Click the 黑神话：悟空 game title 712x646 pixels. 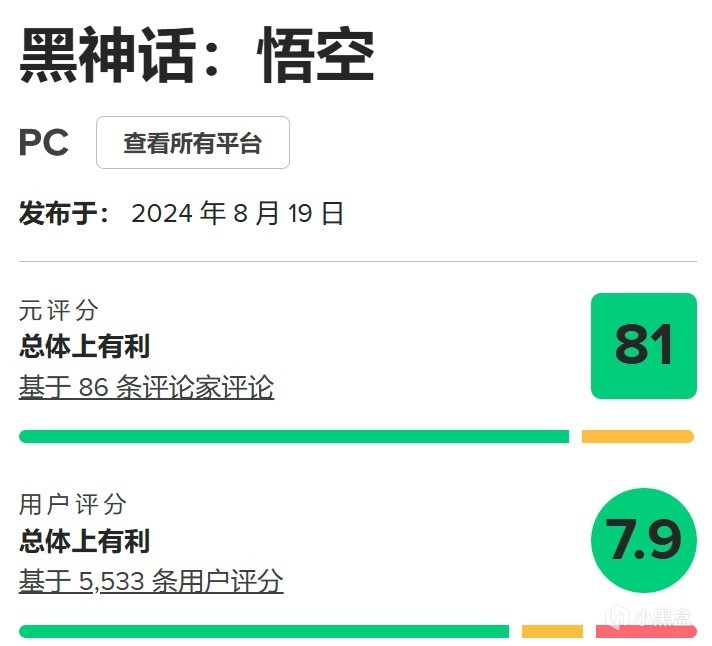click(197, 56)
